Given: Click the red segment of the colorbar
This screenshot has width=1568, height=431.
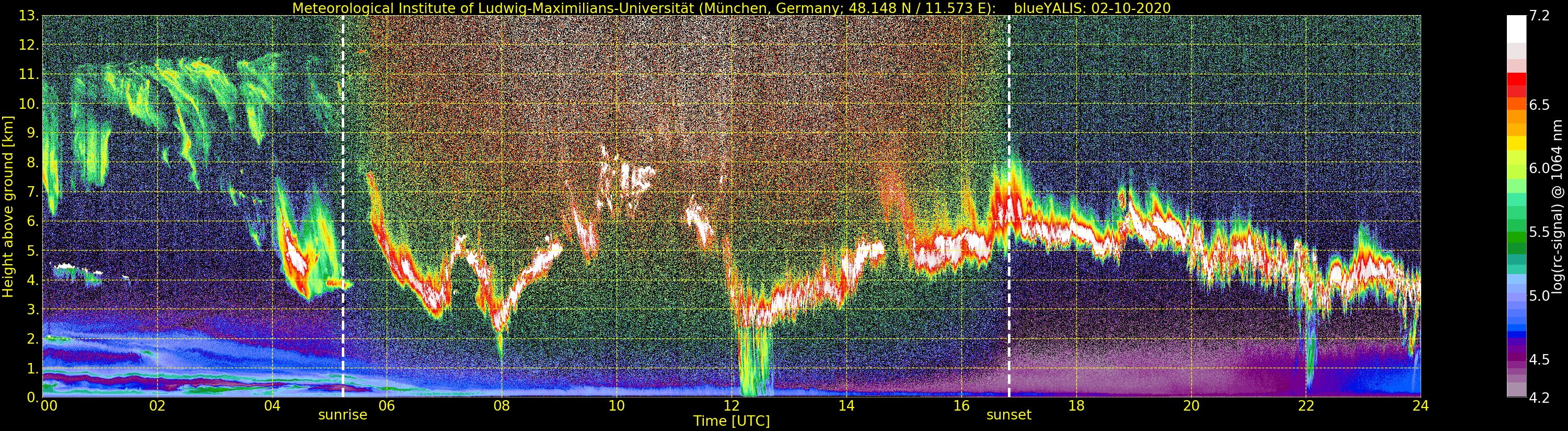Looking at the screenshot, I should [1516, 80].
